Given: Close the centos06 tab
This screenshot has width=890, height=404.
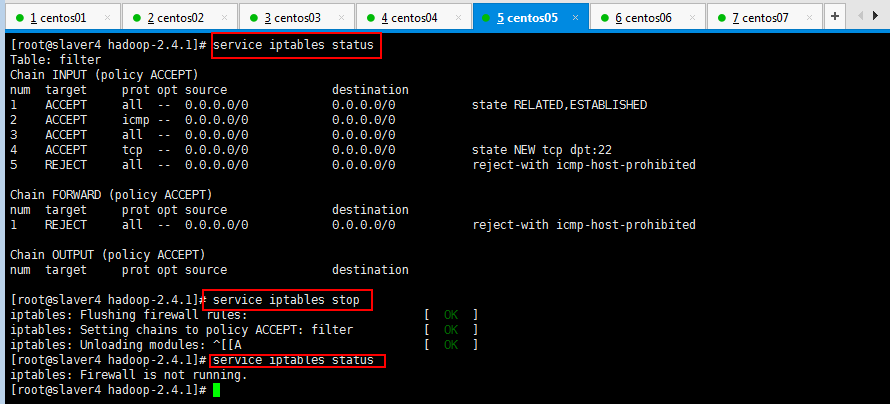Looking at the screenshot, I should [x=692, y=18].
